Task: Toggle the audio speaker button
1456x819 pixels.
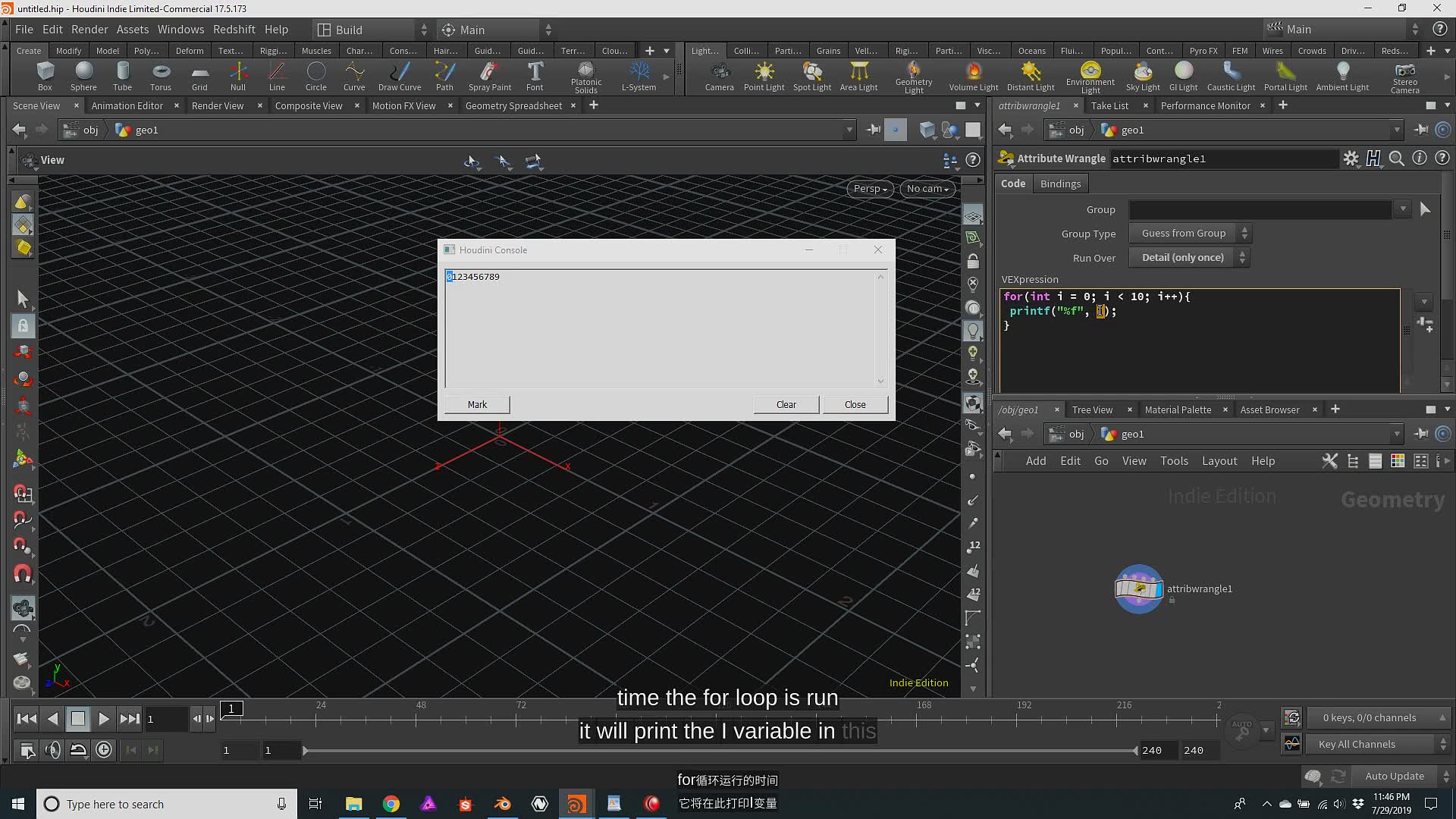Action: 52,750
